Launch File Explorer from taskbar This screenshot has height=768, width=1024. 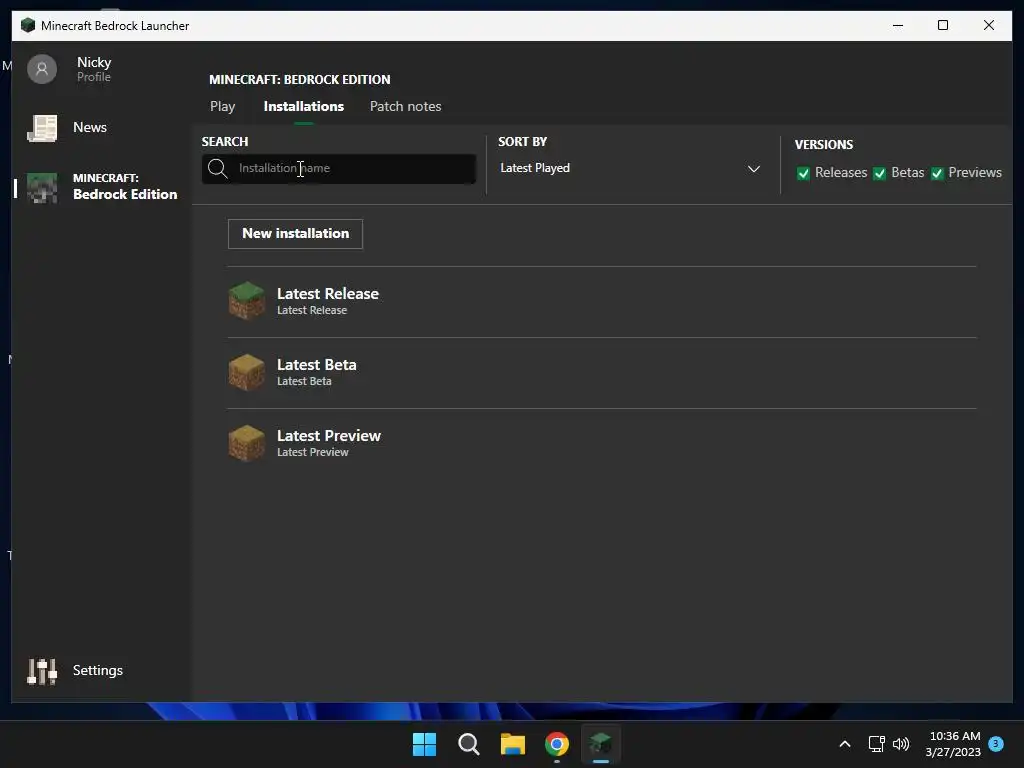pyautogui.click(x=513, y=744)
